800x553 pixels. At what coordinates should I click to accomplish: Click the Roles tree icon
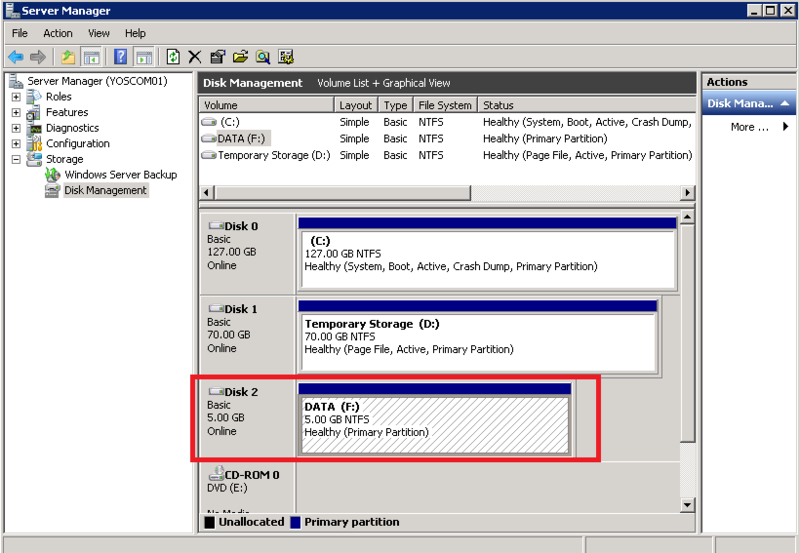point(34,96)
